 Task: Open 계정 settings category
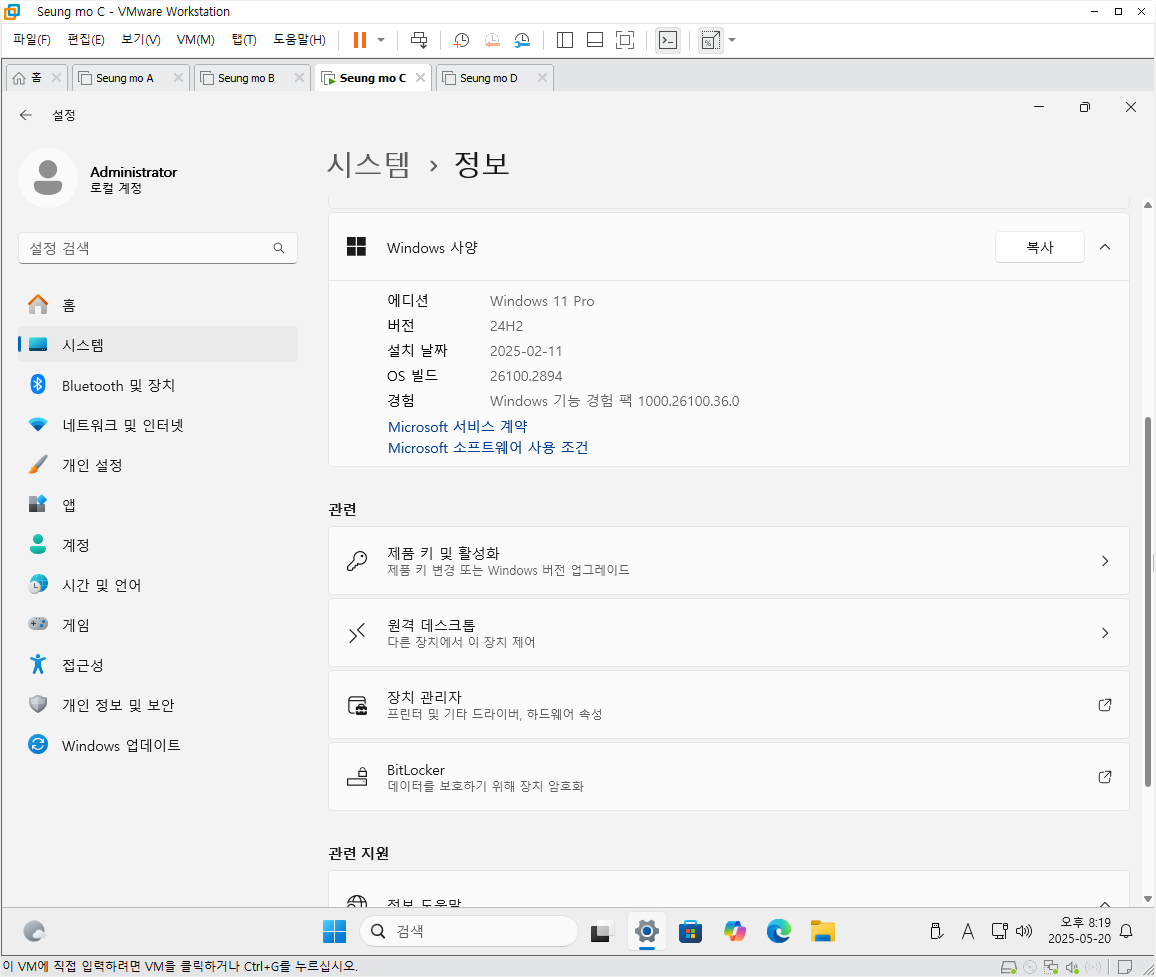click(158, 545)
